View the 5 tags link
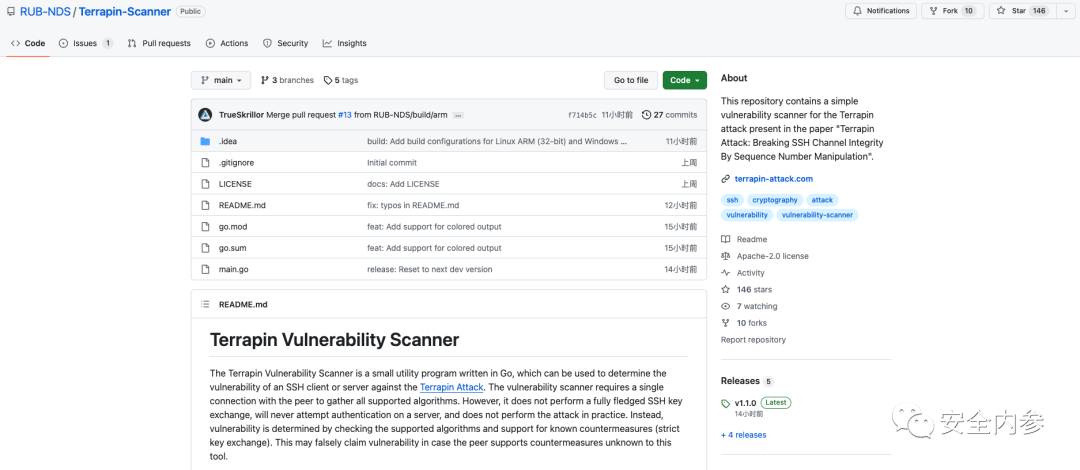This screenshot has width=1080, height=470. (x=341, y=80)
